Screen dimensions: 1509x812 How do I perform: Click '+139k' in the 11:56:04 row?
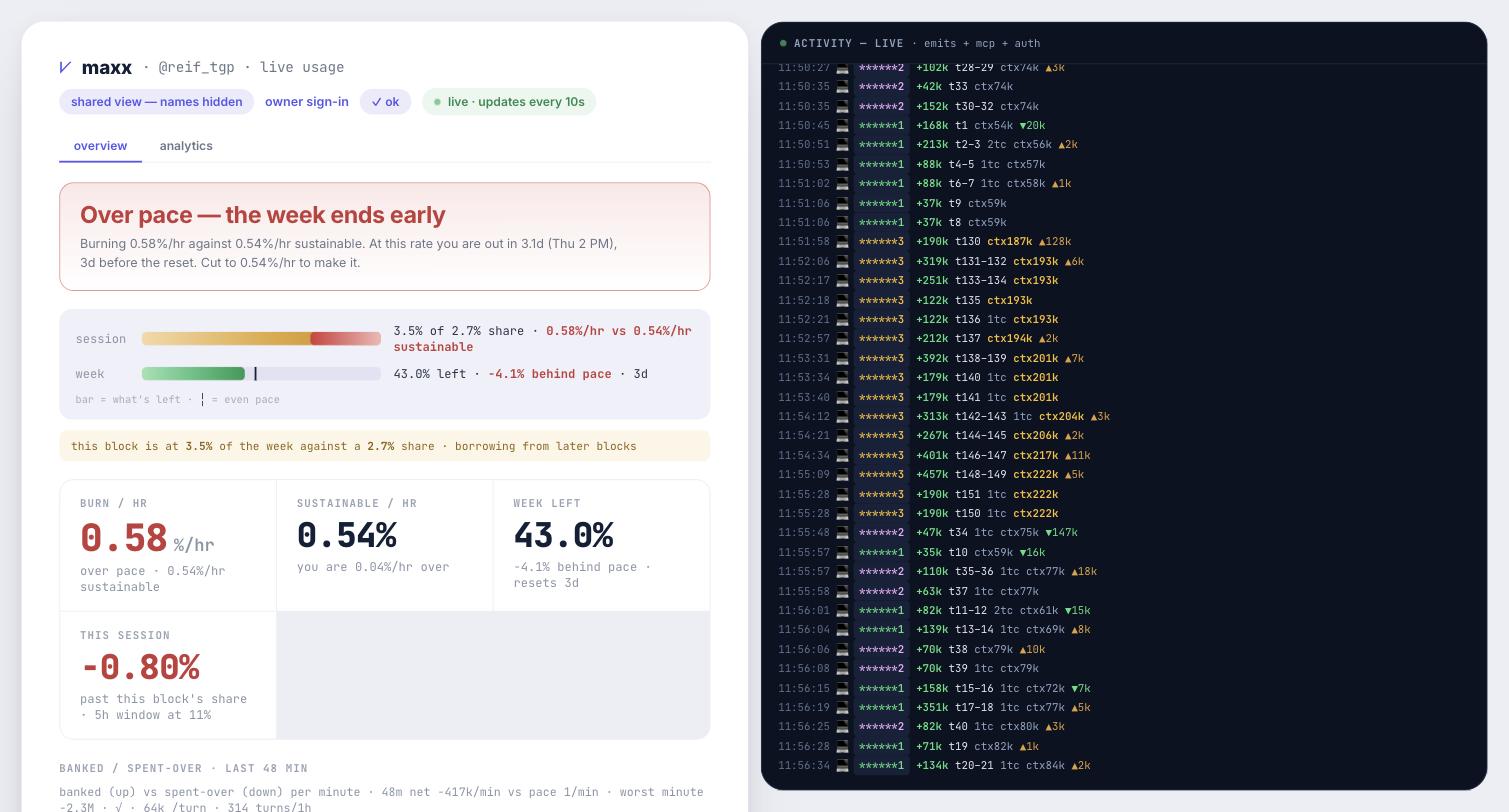[932, 630]
